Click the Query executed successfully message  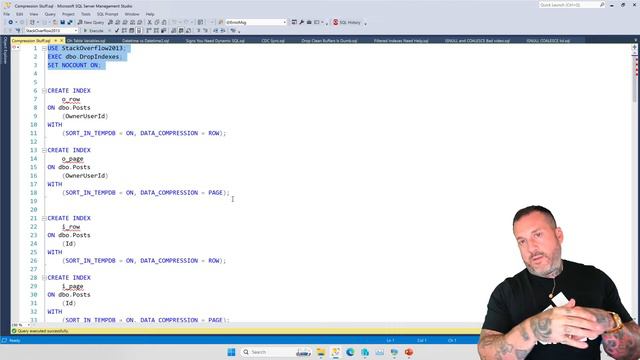point(43,331)
